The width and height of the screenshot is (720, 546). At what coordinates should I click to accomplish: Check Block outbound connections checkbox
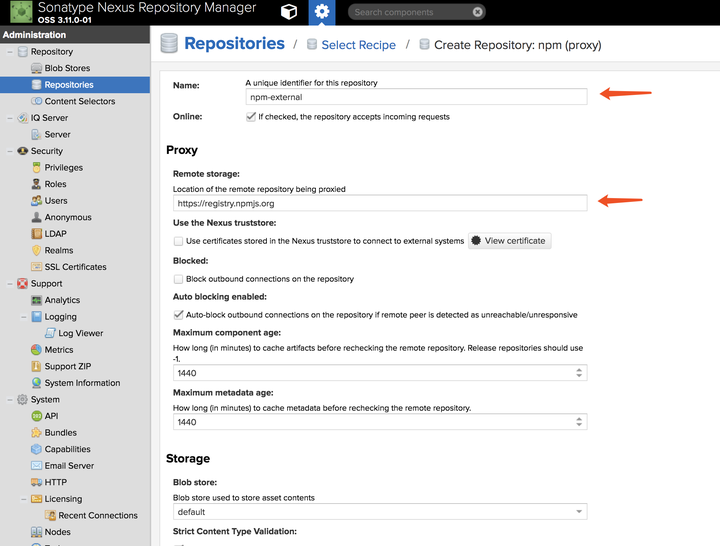(178, 279)
